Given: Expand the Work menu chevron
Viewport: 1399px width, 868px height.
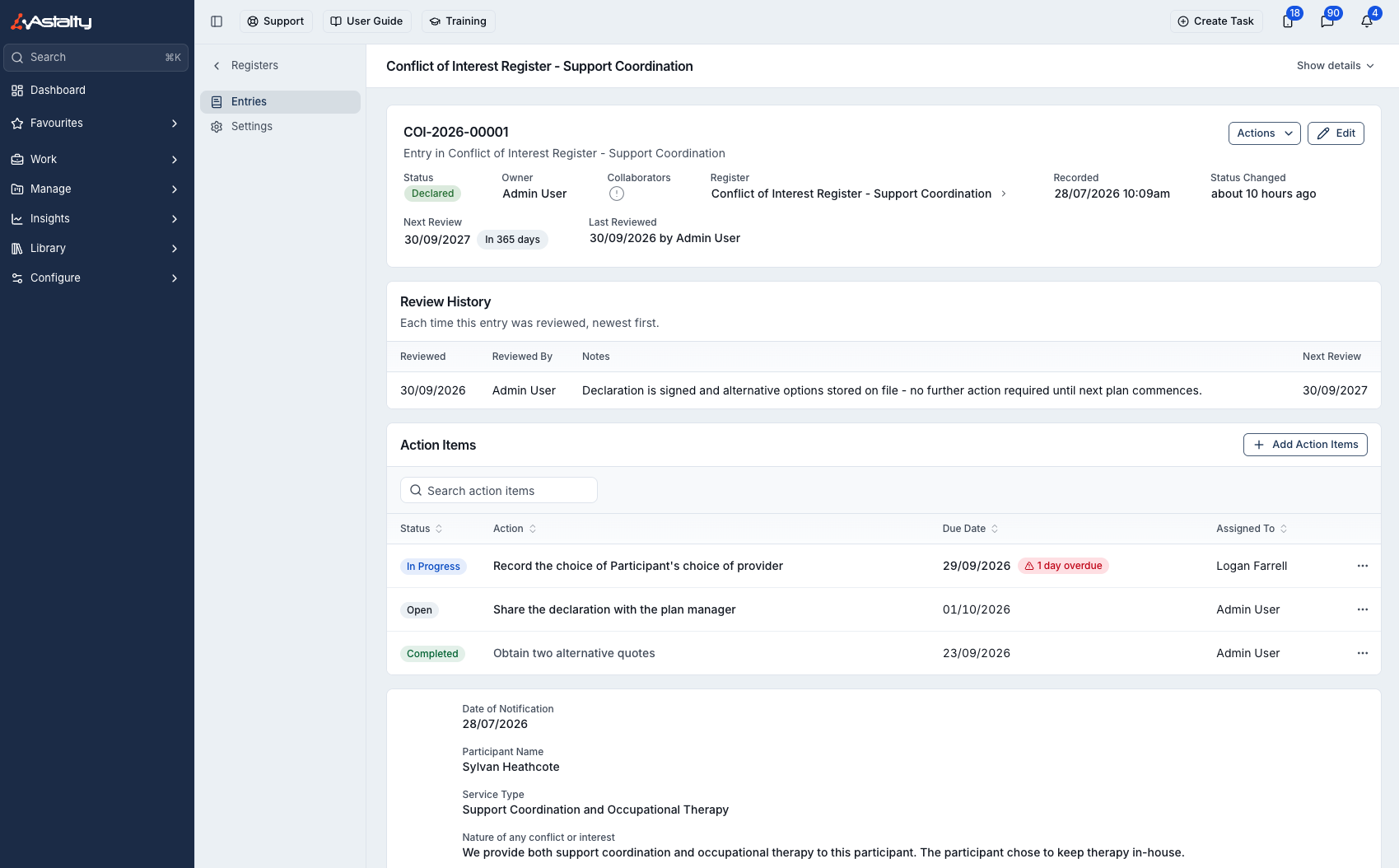Looking at the screenshot, I should [x=175, y=160].
